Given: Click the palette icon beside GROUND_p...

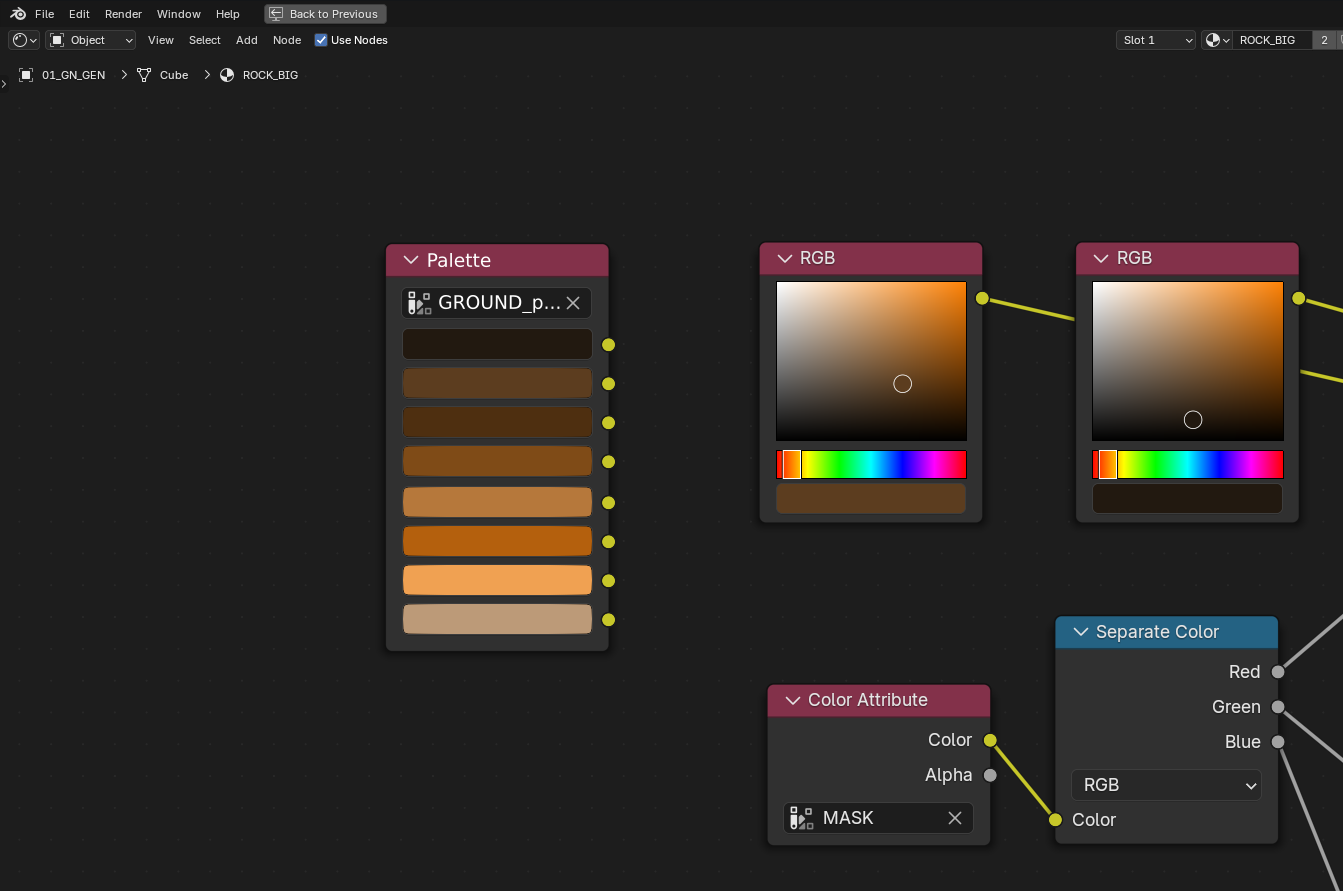Looking at the screenshot, I should click(x=420, y=303).
